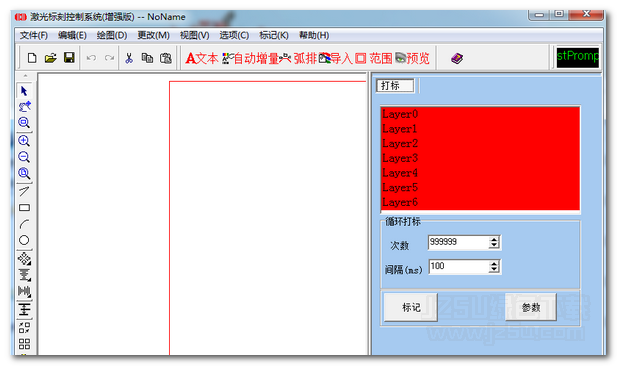Select the rectangle drawing tool
Image resolution: width=617 pixels, height=366 pixels.
[x=24, y=207]
